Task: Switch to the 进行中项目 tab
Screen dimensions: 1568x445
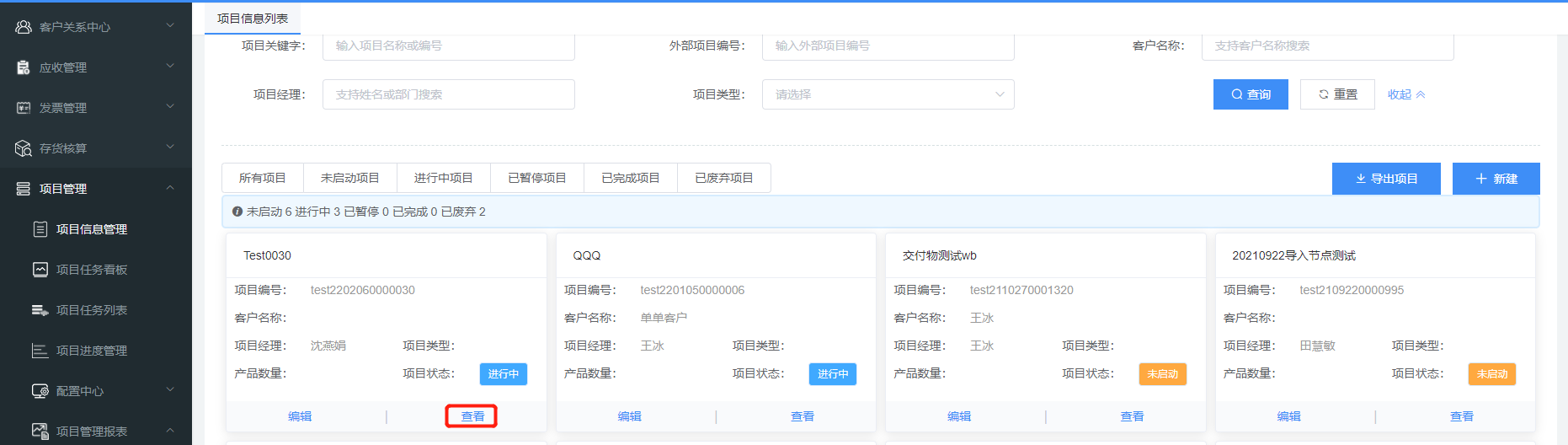Action: (x=443, y=178)
